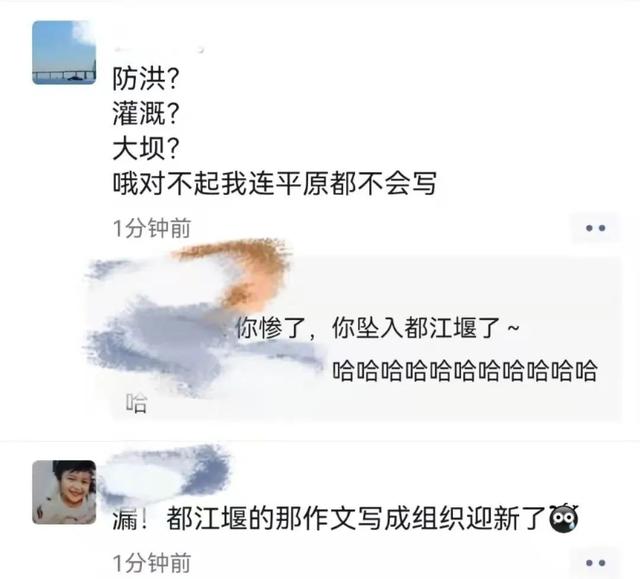Tap the post text 都江堰的那作文写成组织迎新了
Viewport: 640px width, 579px height.
coord(356,519)
